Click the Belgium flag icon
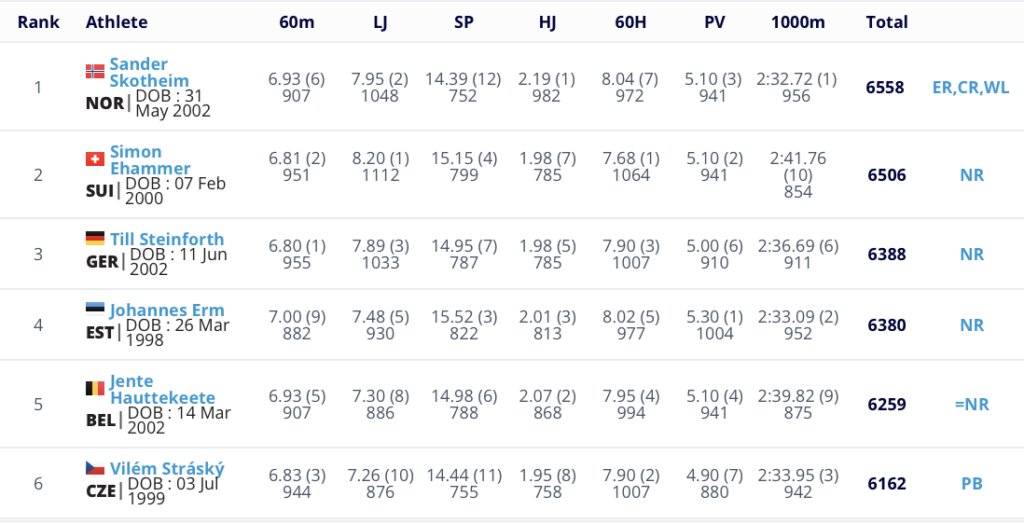The image size is (1024, 524). (x=95, y=388)
